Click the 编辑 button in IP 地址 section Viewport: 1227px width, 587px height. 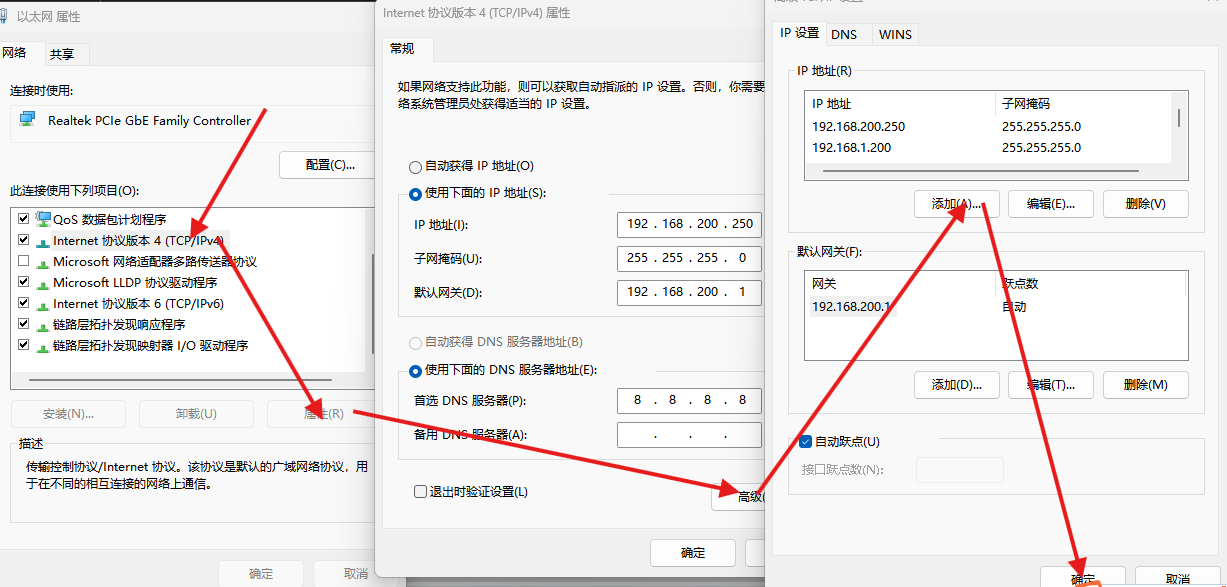(1049, 203)
